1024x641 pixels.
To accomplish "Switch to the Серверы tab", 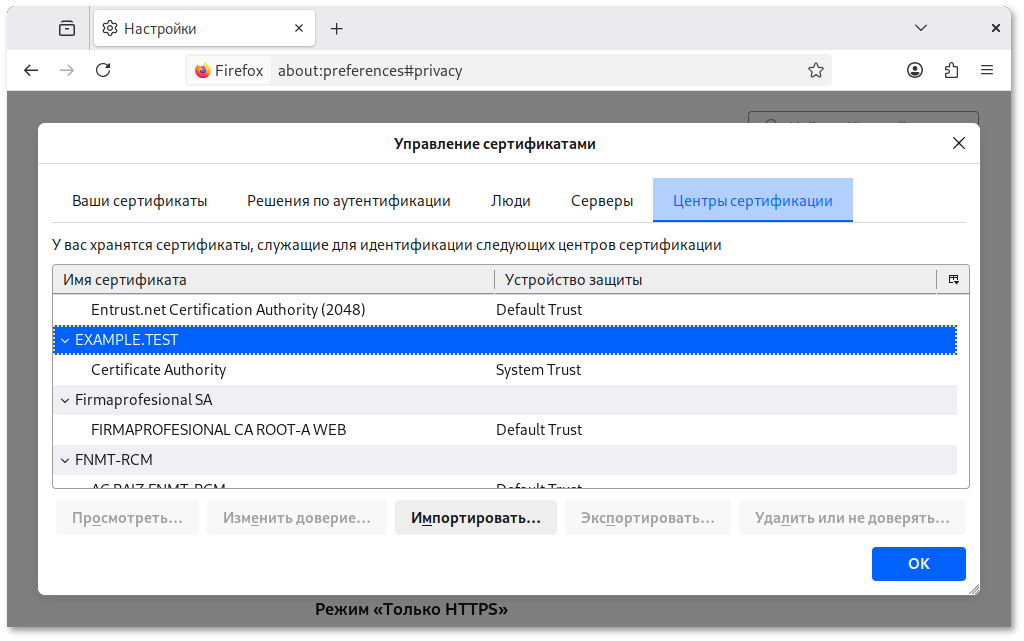I will (x=601, y=200).
